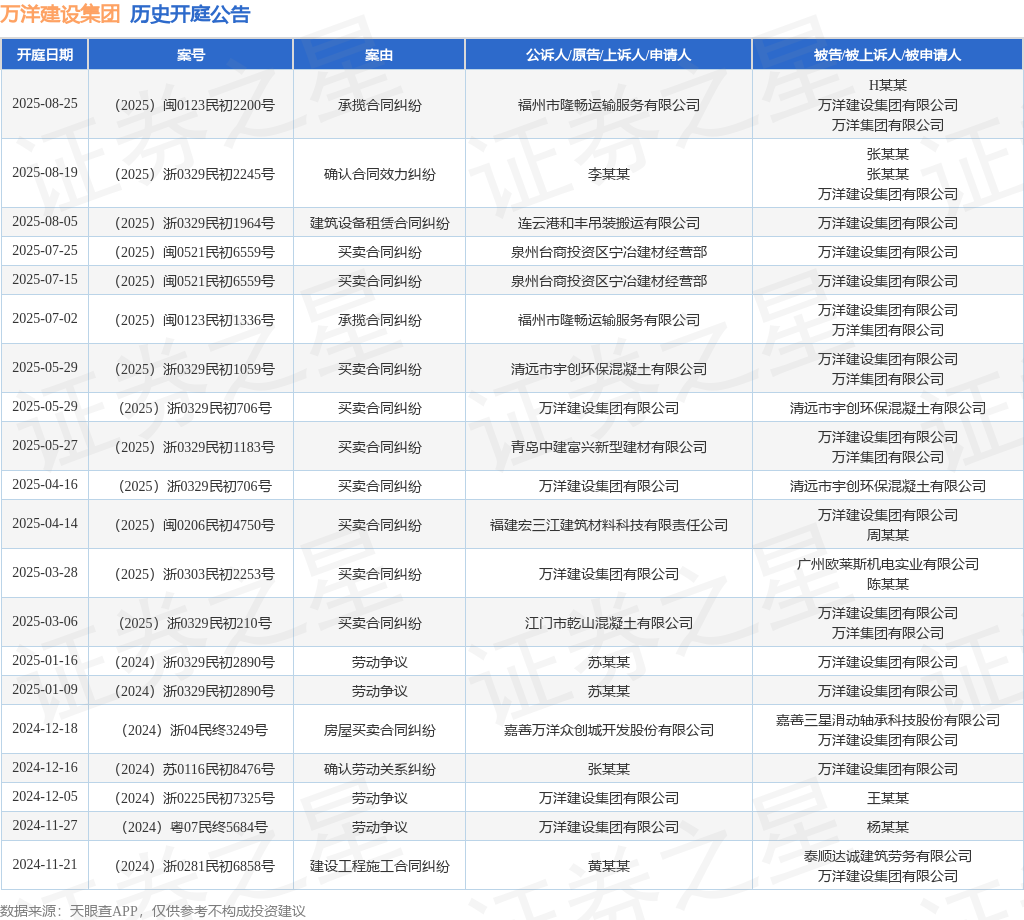Click the 建筑设备租赁合同纠纷 cause cell

click(379, 223)
